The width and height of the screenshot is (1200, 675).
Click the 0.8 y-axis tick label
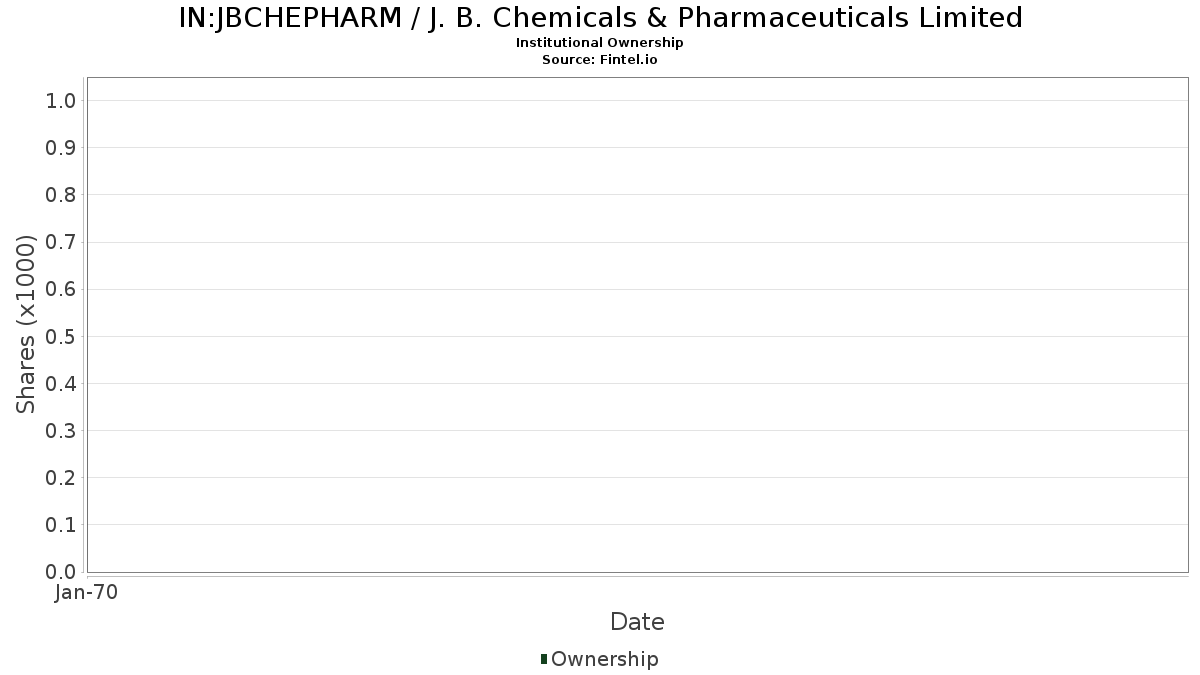tap(61, 195)
